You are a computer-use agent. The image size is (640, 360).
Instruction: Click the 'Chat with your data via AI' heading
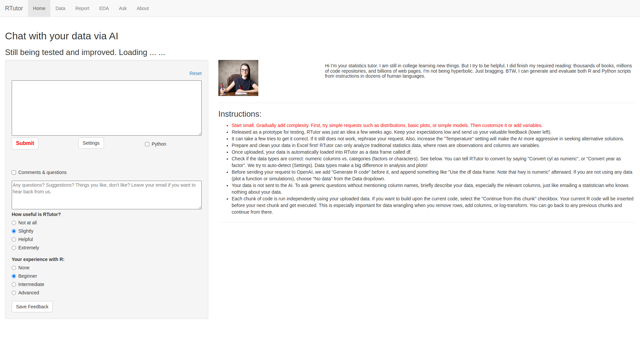coord(62,36)
